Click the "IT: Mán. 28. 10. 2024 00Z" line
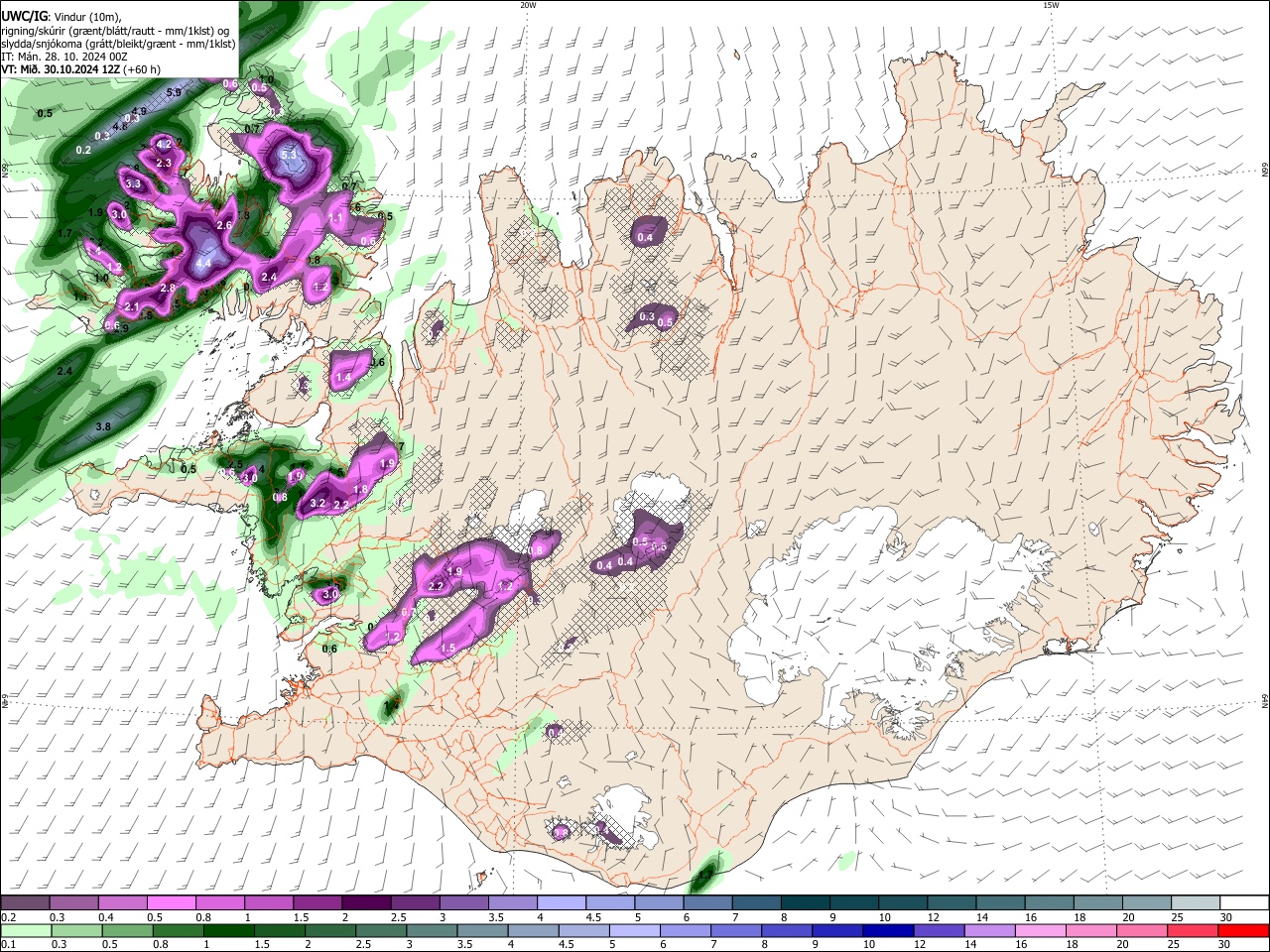Screen dimensions: 1270x952 pos(63,57)
